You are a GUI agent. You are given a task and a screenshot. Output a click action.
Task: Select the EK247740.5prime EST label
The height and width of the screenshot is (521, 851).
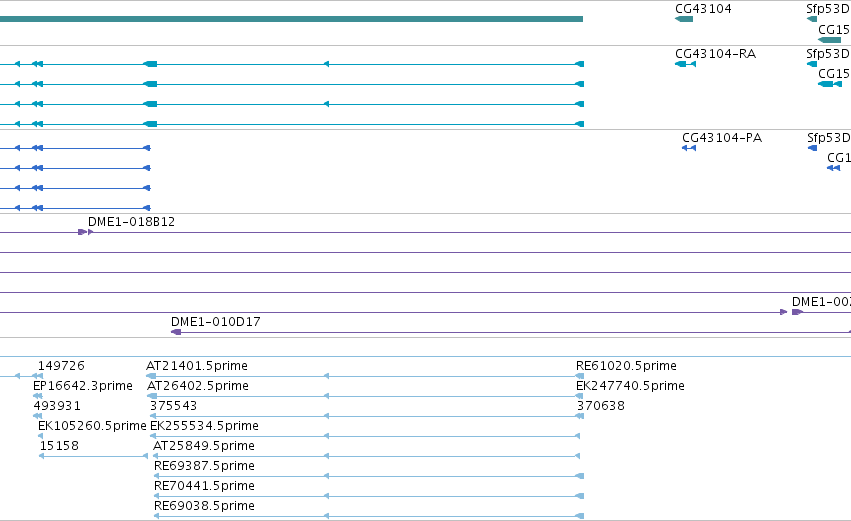[x=630, y=386]
